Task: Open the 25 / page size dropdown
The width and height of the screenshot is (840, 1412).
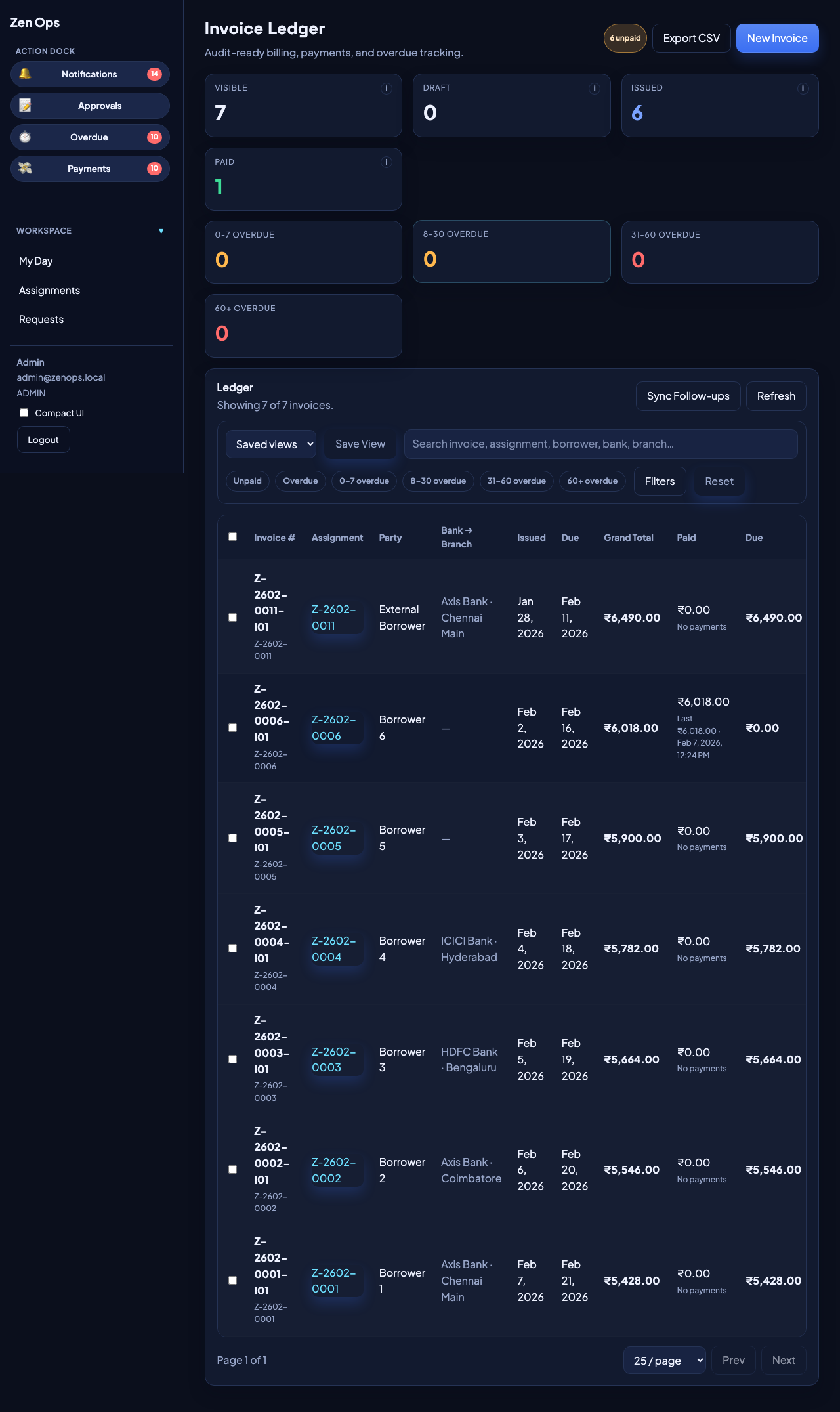Action: [x=664, y=1361]
